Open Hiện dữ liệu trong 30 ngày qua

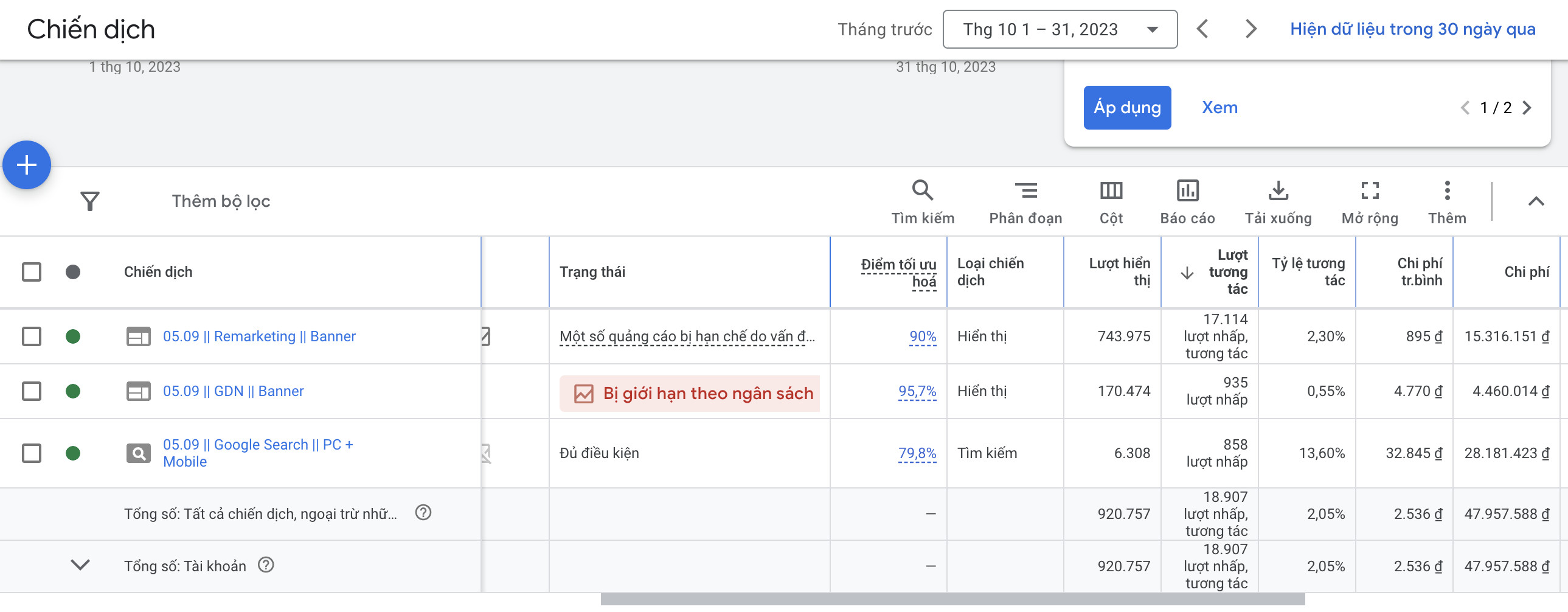click(1412, 29)
